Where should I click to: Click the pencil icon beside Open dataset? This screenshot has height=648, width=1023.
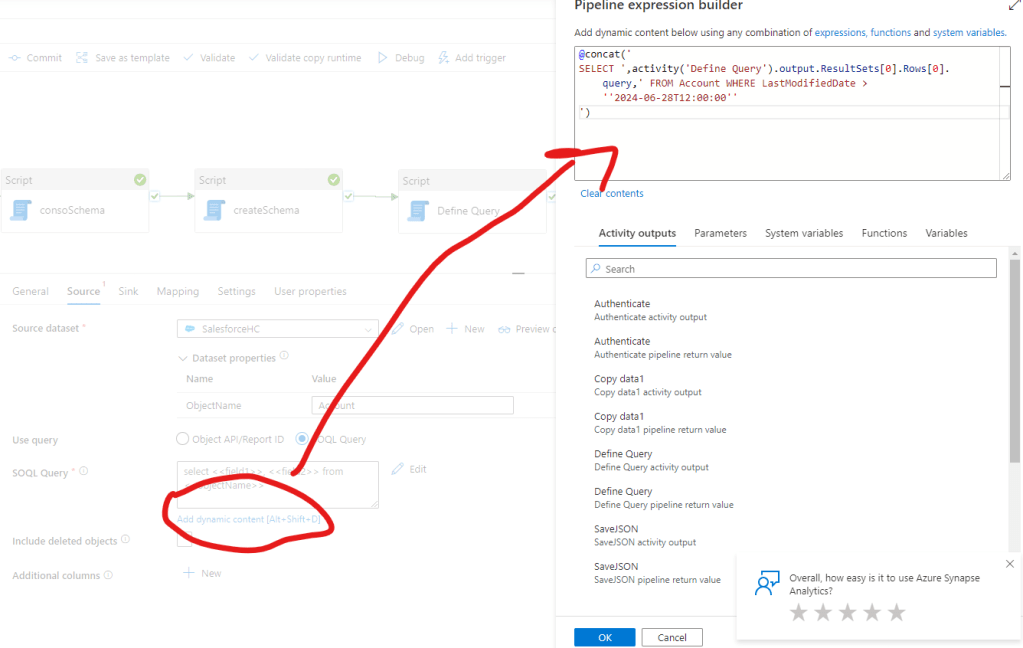click(397, 329)
